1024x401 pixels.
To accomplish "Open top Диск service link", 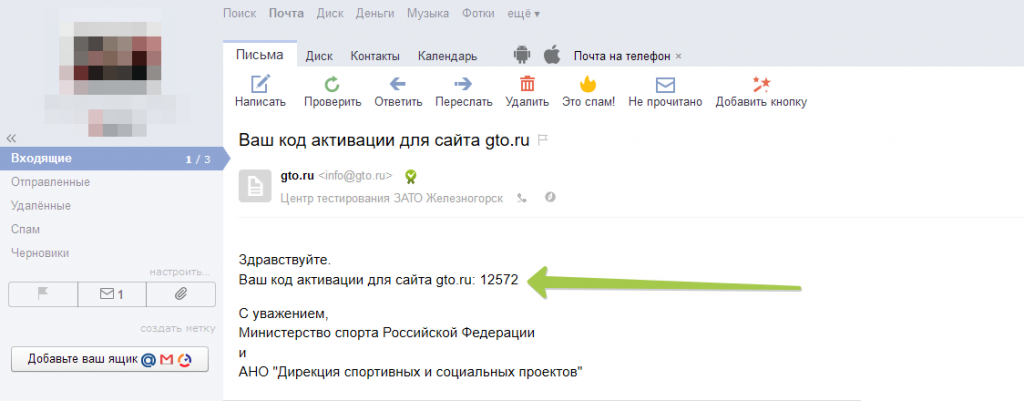I will point(330,13).
